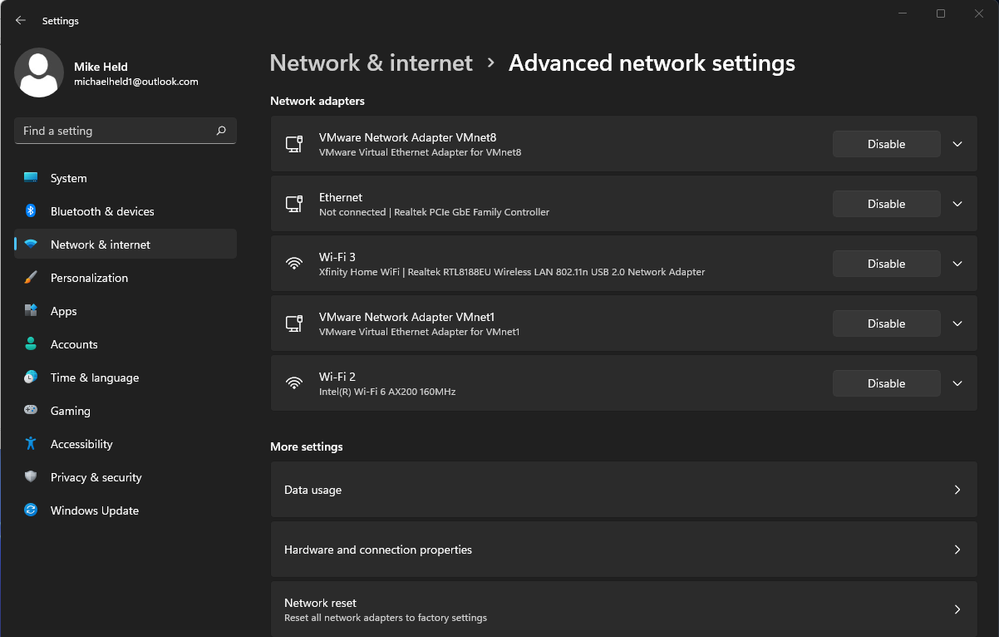999x637 pixels.
Task: Click the Personalization paintbrush icon
Action: coord(31,277)
